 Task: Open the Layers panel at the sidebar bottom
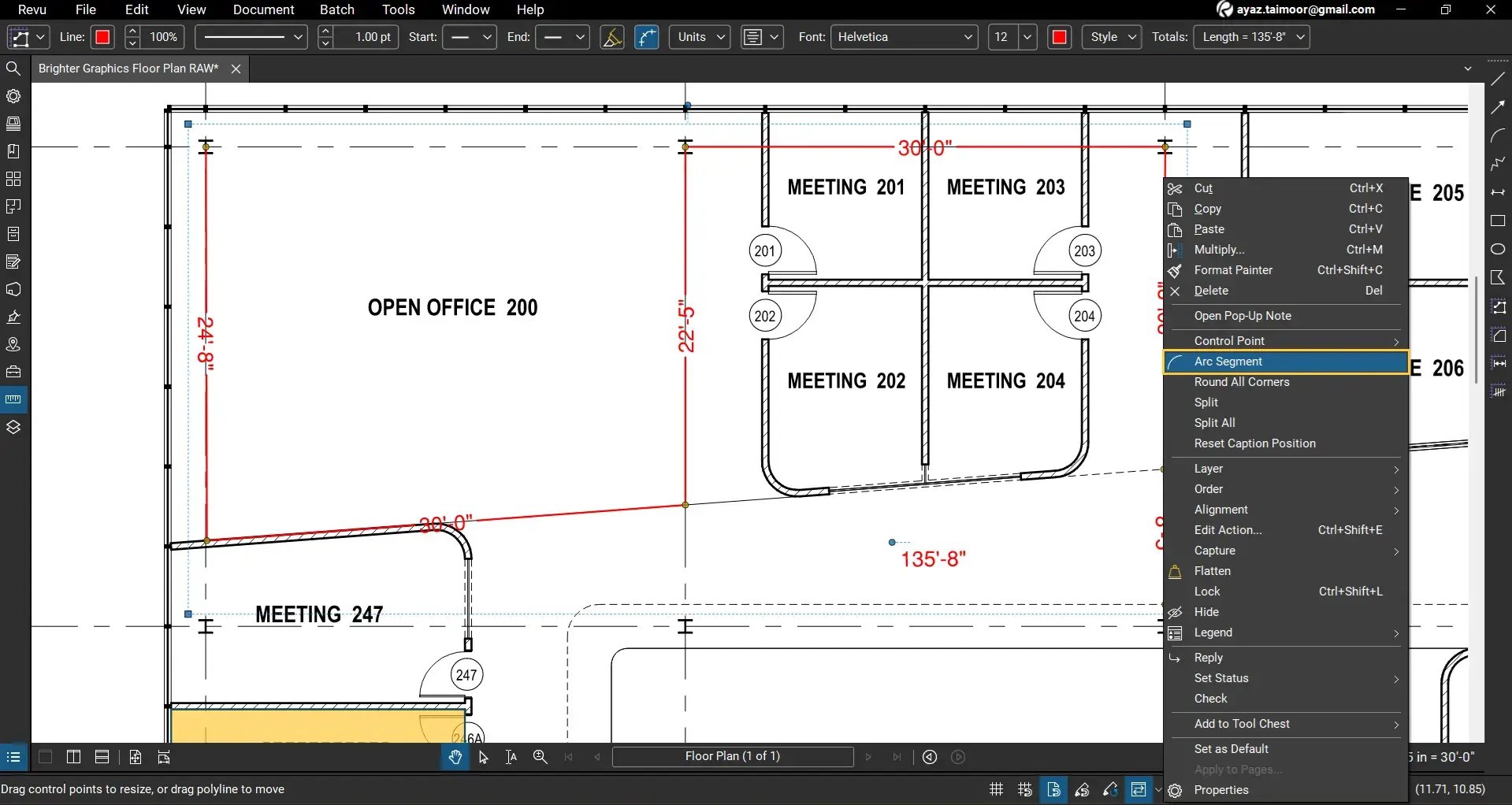pyautogui.click(x=13, y=426)
